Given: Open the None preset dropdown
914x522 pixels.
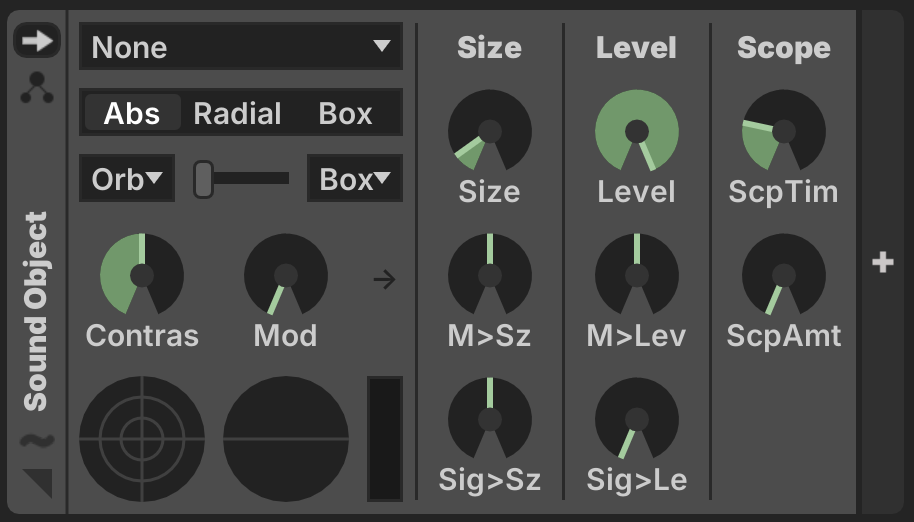Looking at the screenshot, I should [241, 47].
